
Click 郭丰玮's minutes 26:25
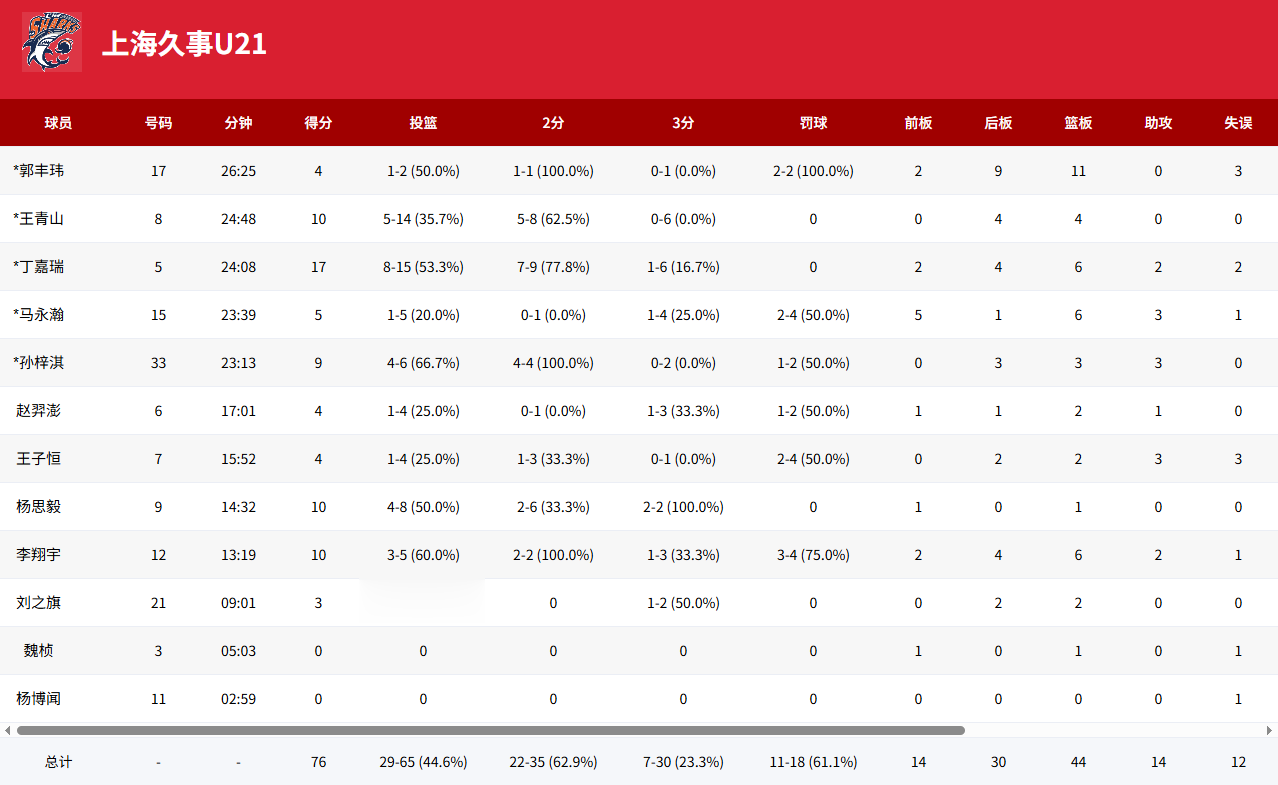tap(238, 171)
